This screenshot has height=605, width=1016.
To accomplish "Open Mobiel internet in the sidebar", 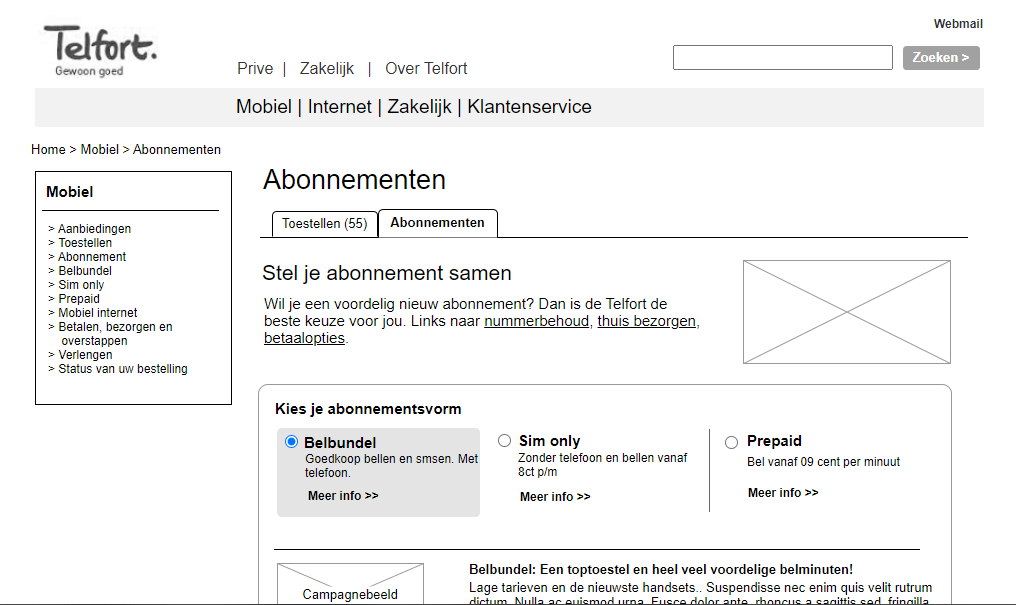I will [98, 313].
